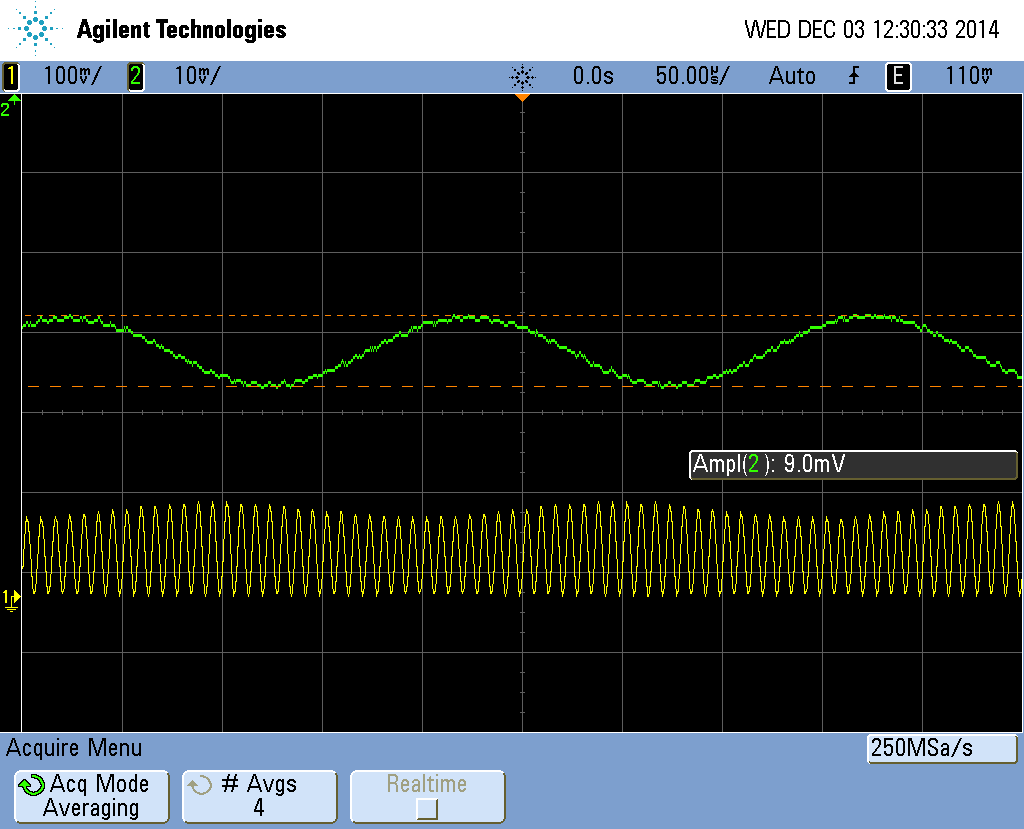Click the trigger delay reference star icon

522,76
